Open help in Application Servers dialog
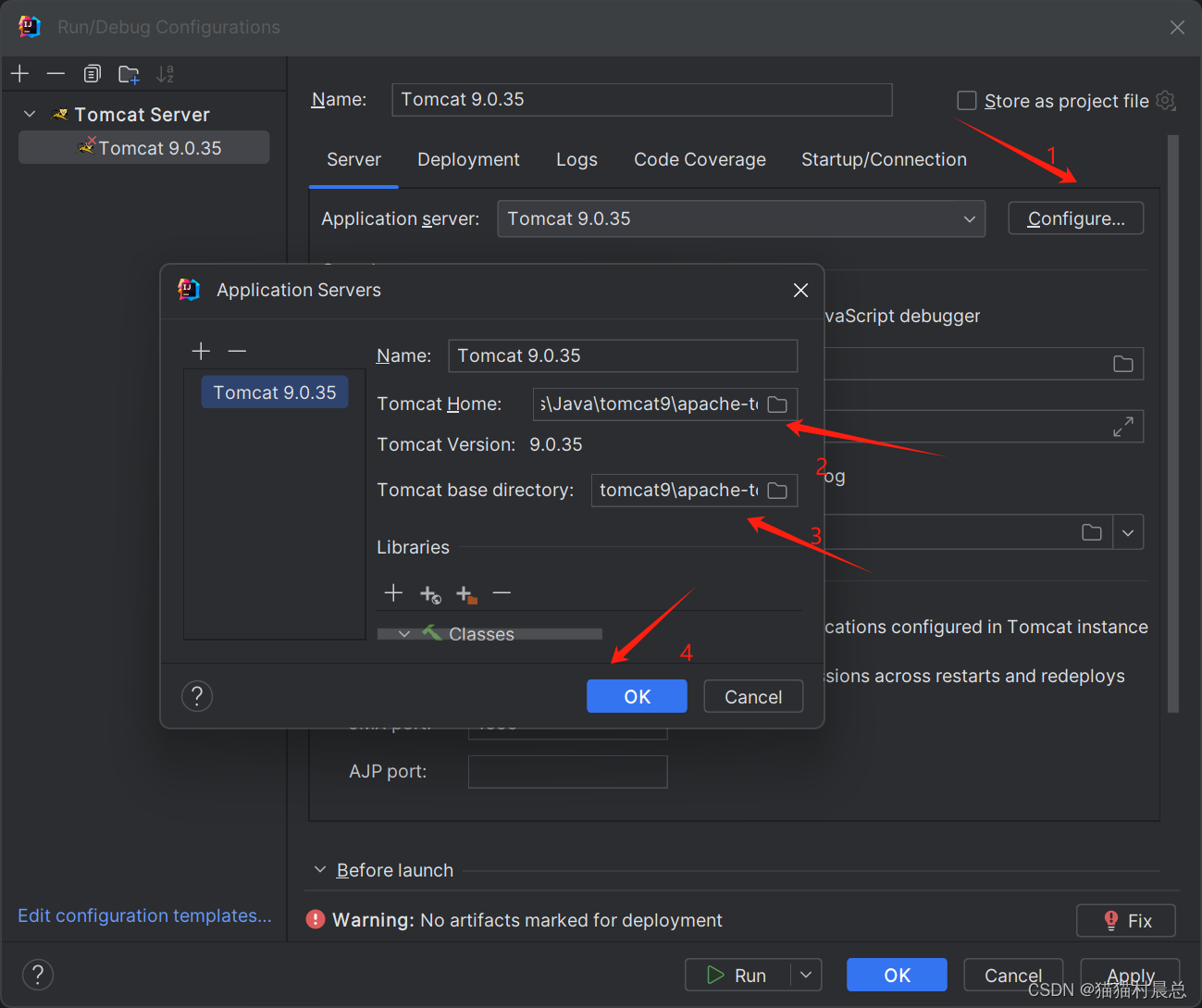 [x=197, y=696]
